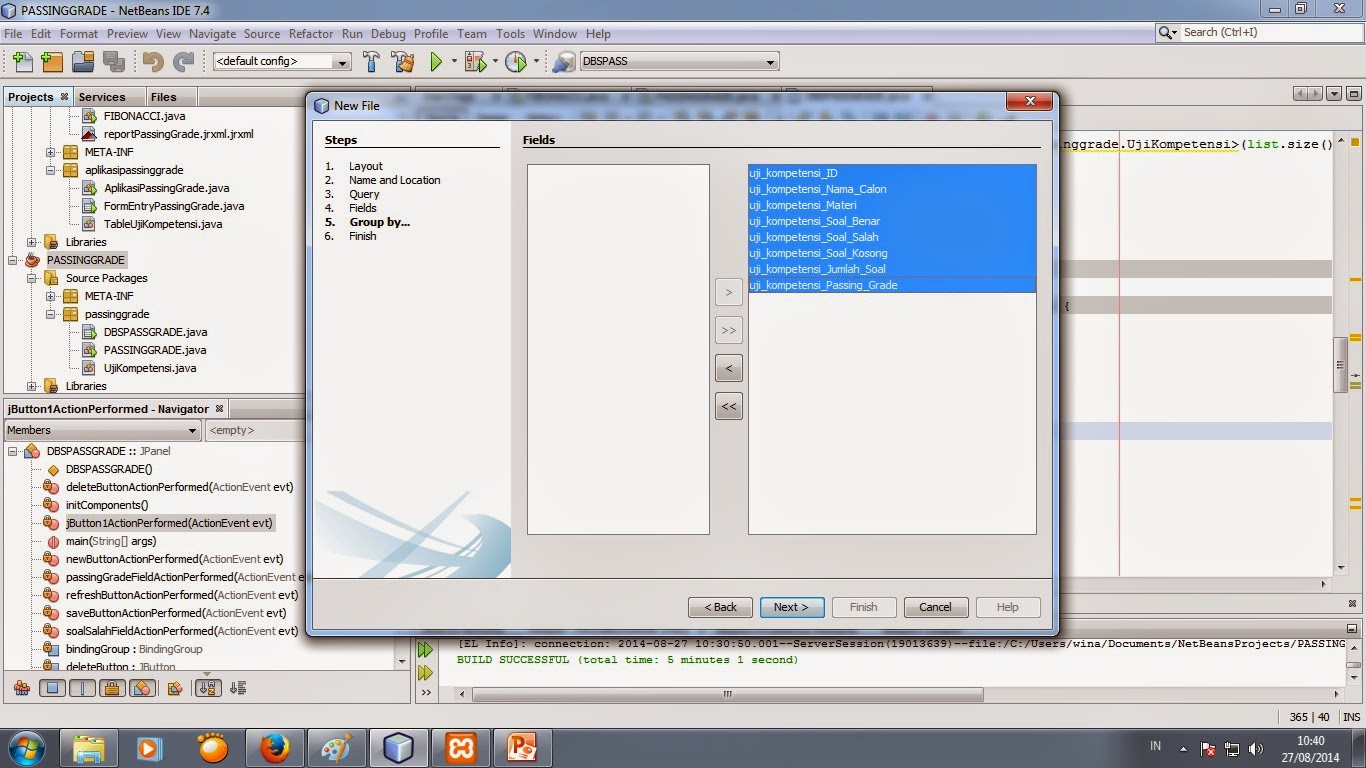Click the database icon beside DBSPASS combo
The height and width of the screenshot is (768, 1366).
tap(564, 62)
